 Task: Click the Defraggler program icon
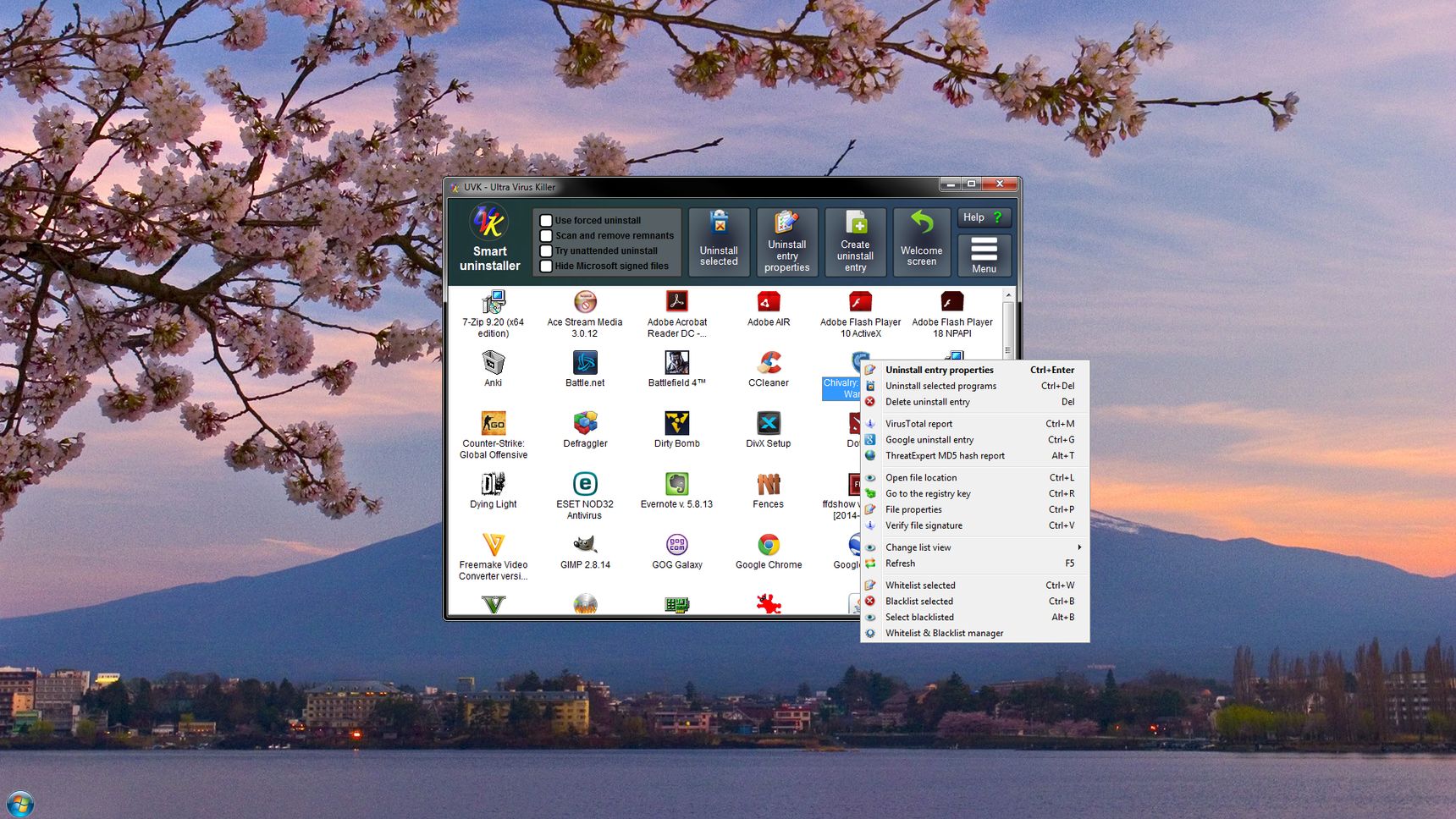click(585, 423)
